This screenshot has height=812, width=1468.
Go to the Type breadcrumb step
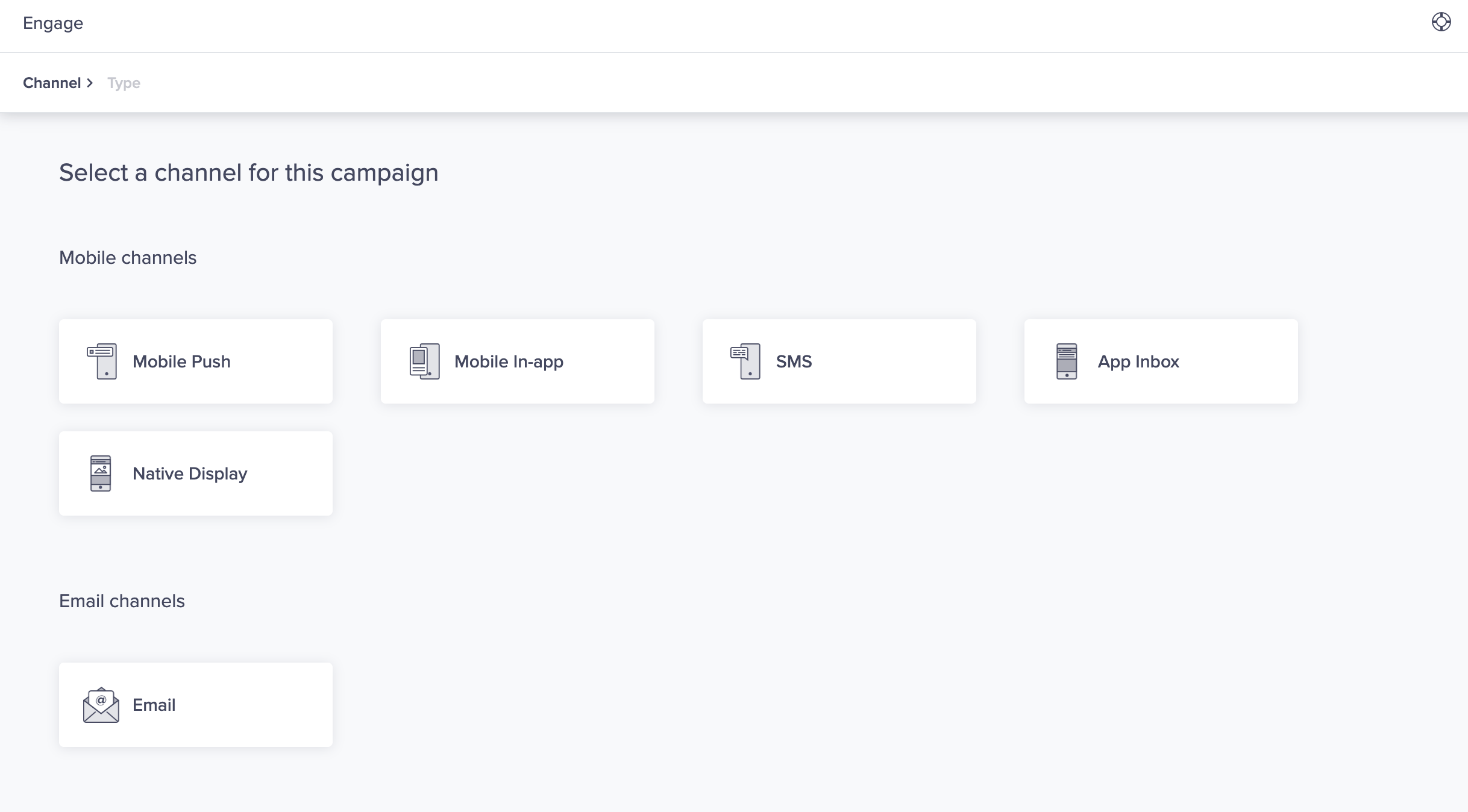124,83
